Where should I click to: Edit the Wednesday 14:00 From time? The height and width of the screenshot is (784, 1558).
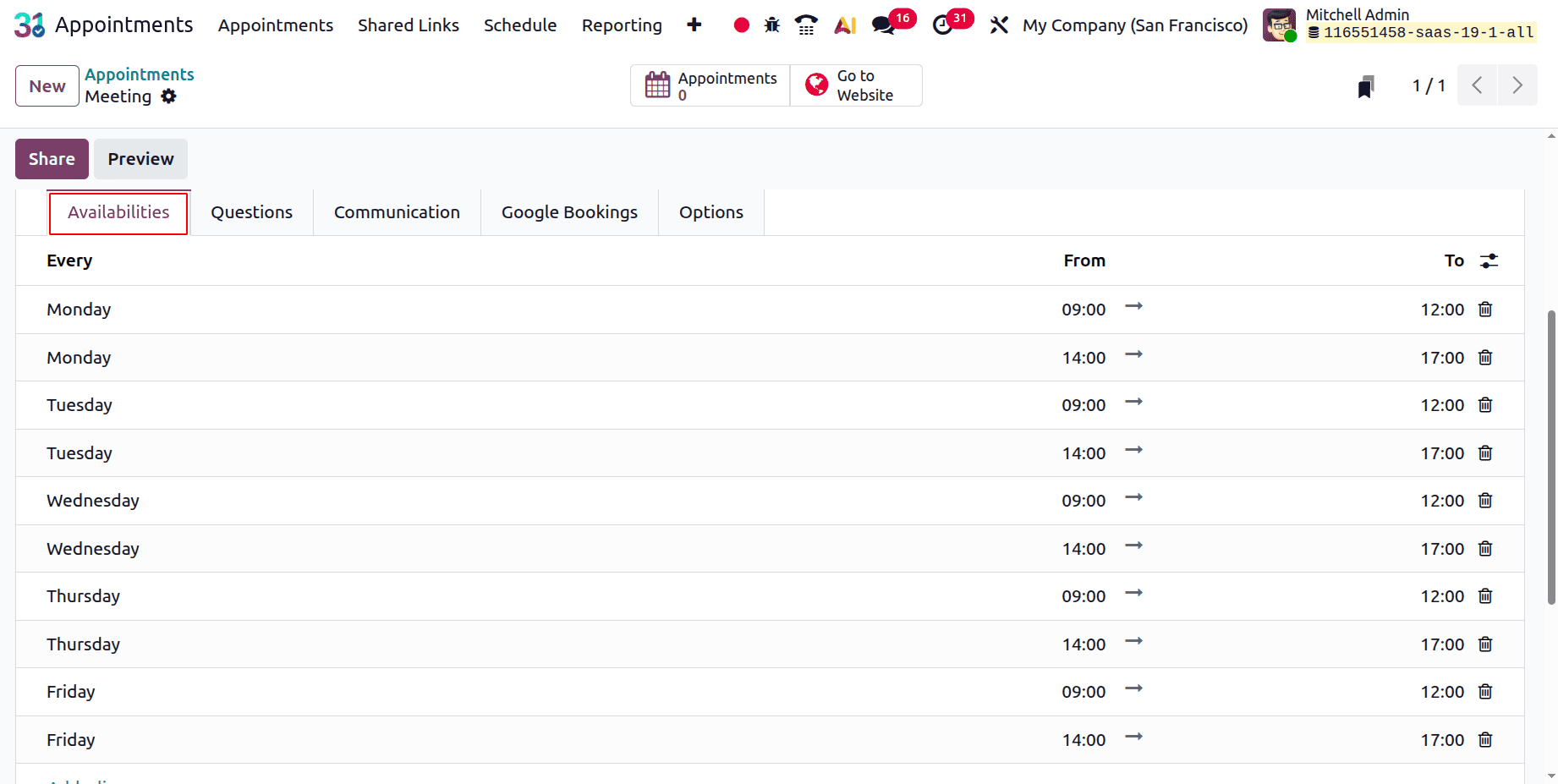pos(1083,549)
